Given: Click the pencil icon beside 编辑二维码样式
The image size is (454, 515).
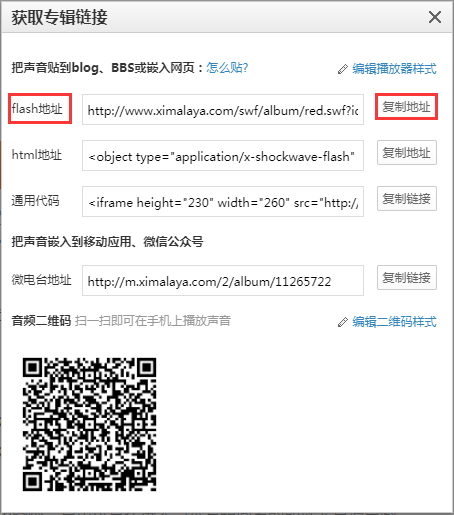Looking at the screenshot, I should point(342,322).
